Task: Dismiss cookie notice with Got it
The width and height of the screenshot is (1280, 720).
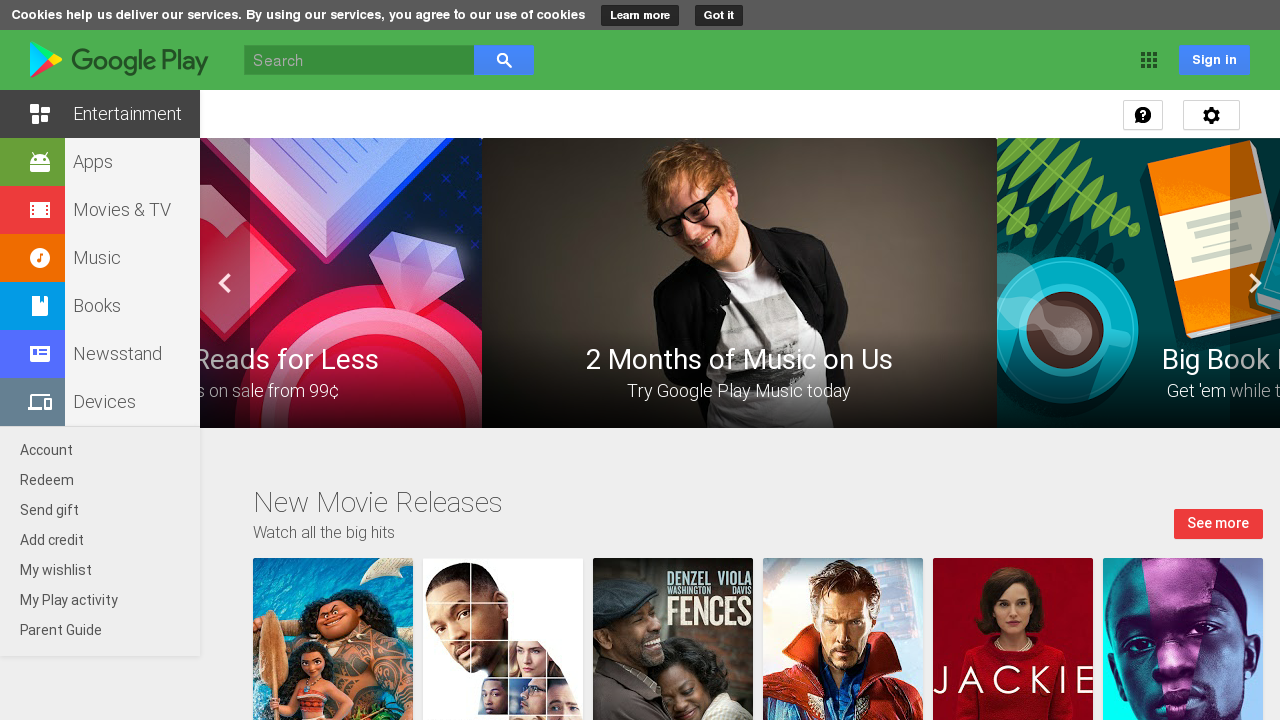Action: tap(719, 15)
